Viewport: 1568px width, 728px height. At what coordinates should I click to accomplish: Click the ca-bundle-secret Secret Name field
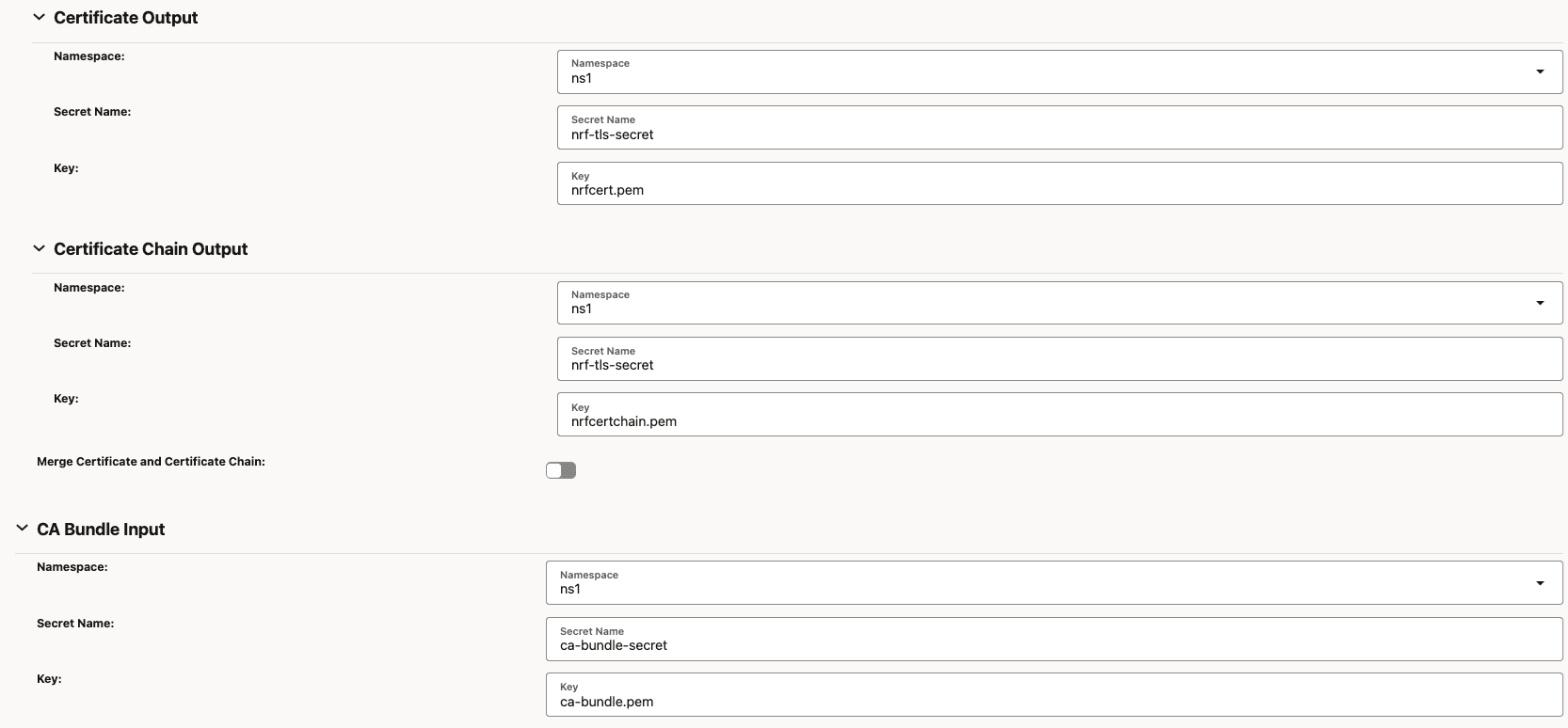[1054, 639]
